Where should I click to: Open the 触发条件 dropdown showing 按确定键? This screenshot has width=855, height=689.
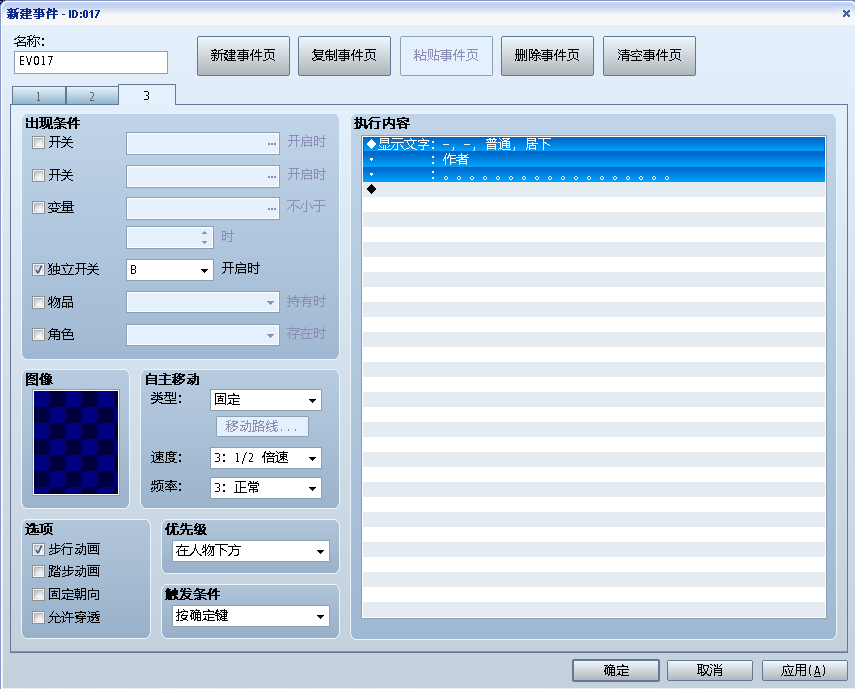[x=251, y=616]
